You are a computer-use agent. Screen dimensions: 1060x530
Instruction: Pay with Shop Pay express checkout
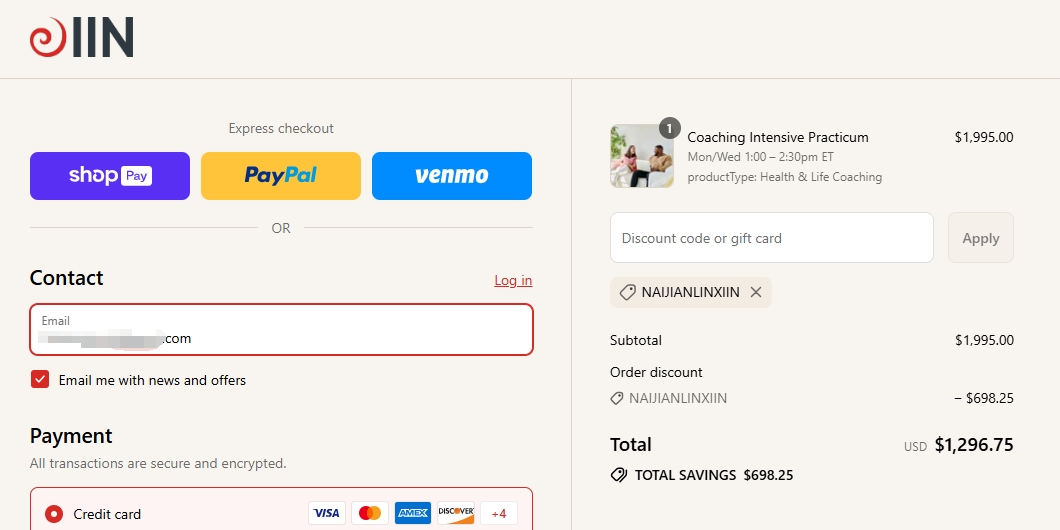click(110, 176)
